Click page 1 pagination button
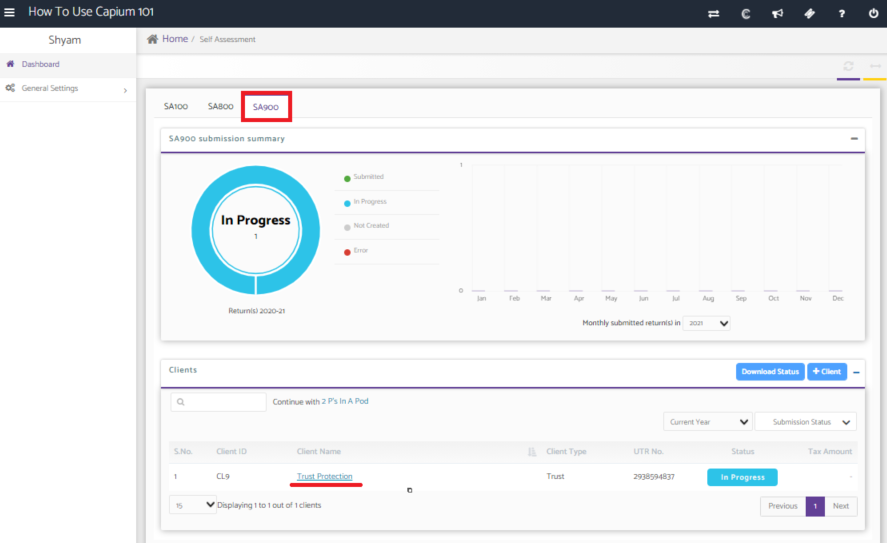 (815, 506)
